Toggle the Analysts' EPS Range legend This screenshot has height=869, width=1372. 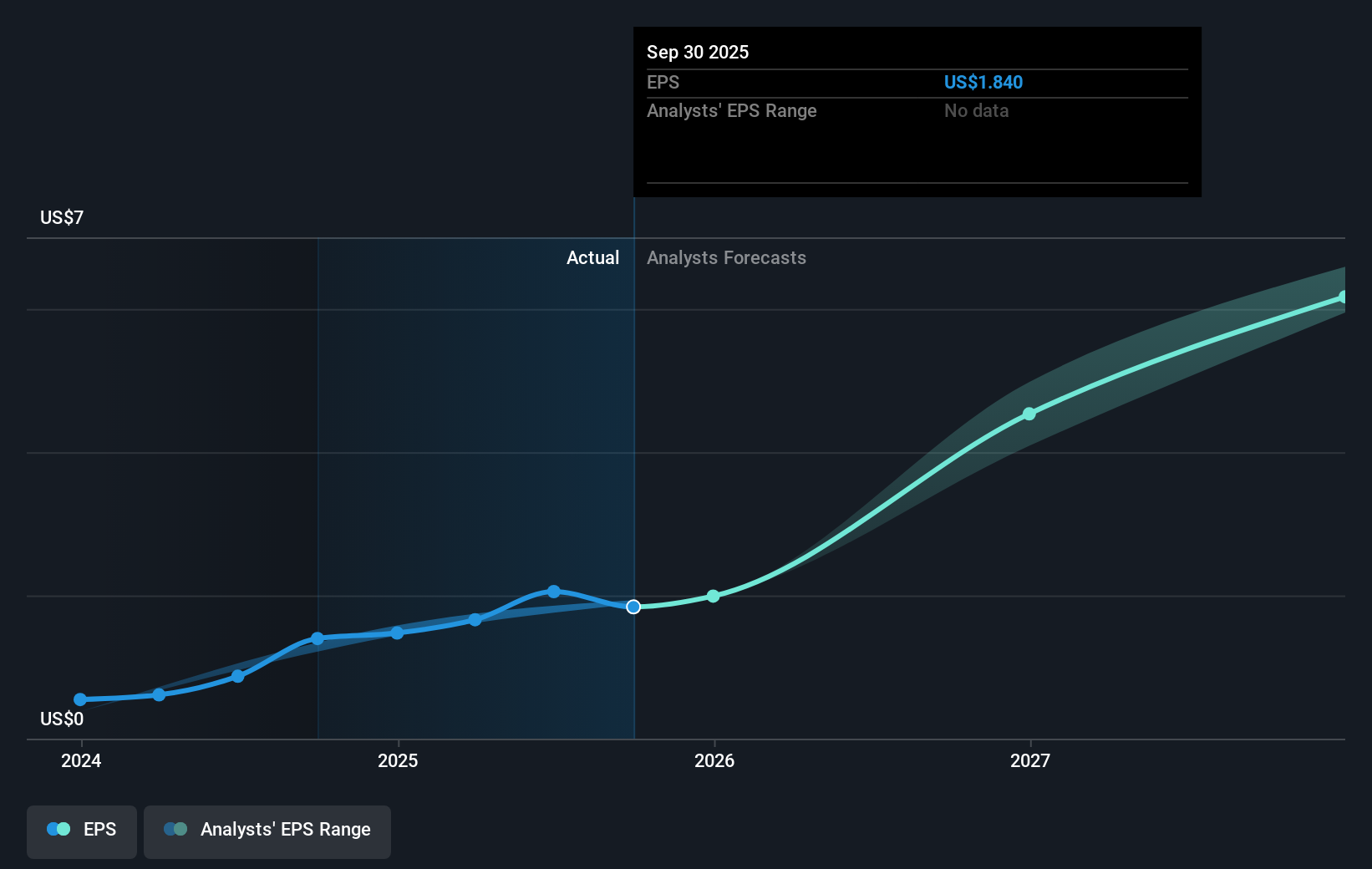[267, 831]
